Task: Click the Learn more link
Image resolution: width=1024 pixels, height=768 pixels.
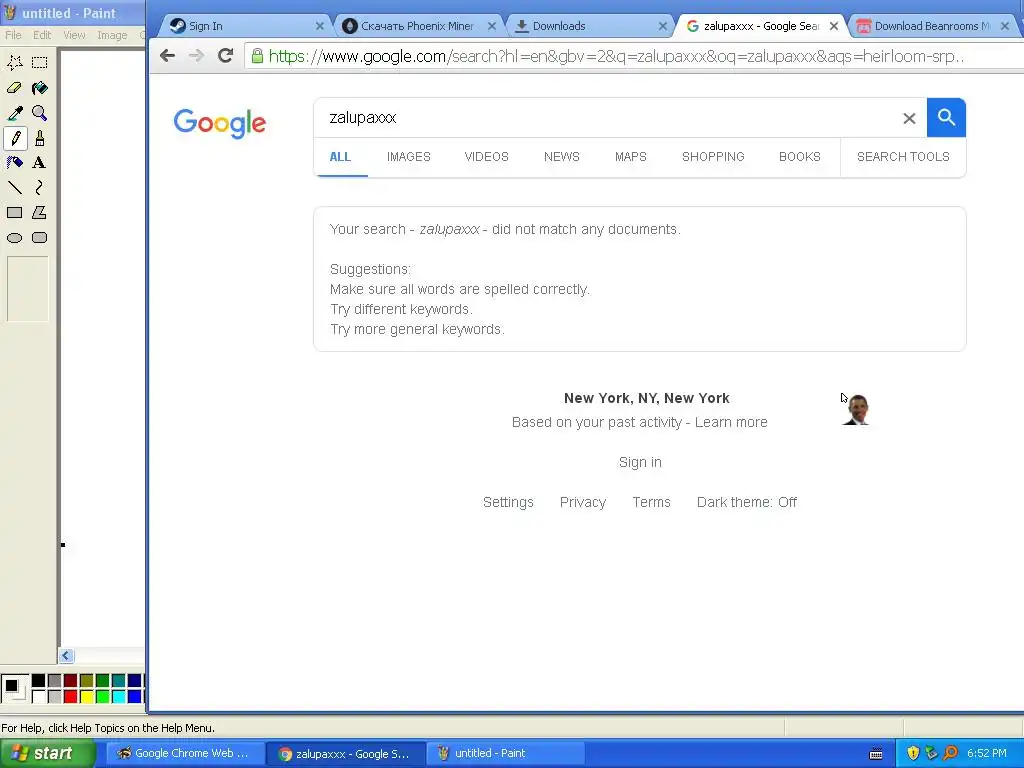Action: 731,423
